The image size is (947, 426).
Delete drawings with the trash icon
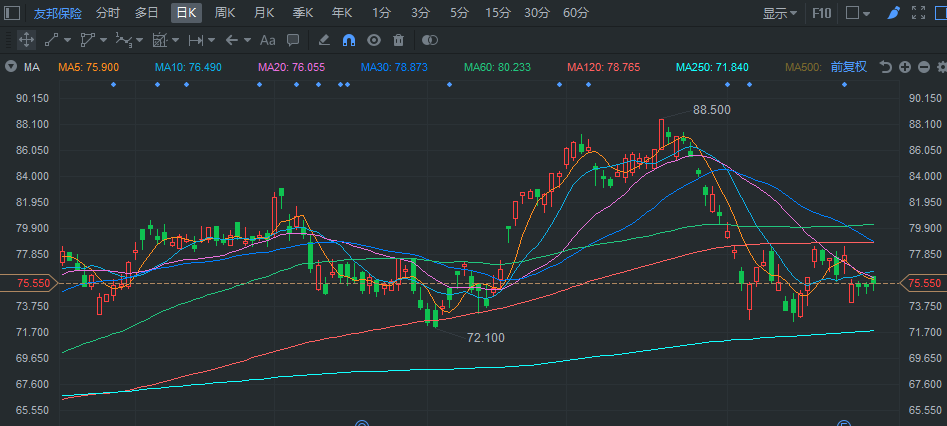(399, 40)
